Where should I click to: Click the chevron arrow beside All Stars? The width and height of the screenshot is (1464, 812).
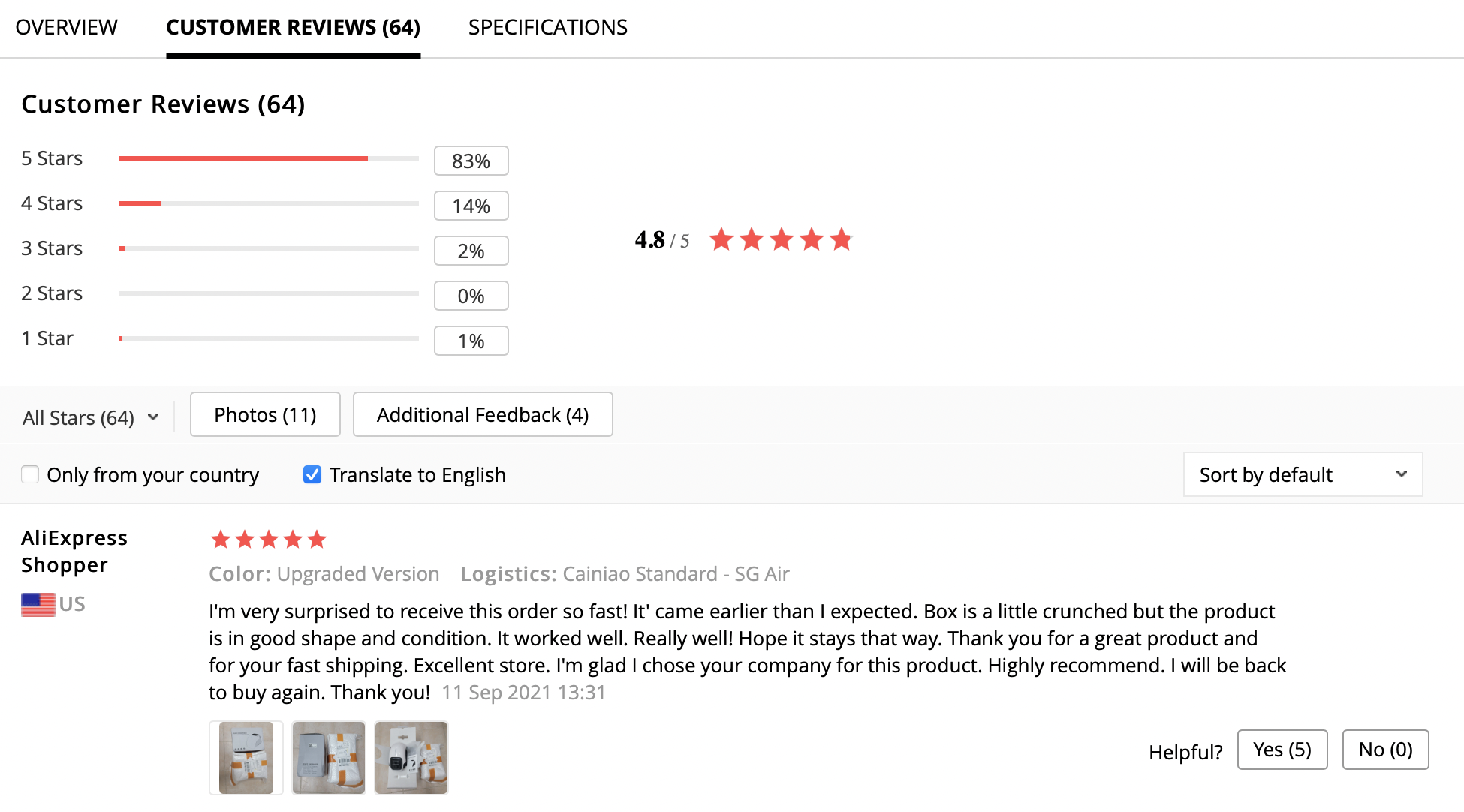(153, 417)
